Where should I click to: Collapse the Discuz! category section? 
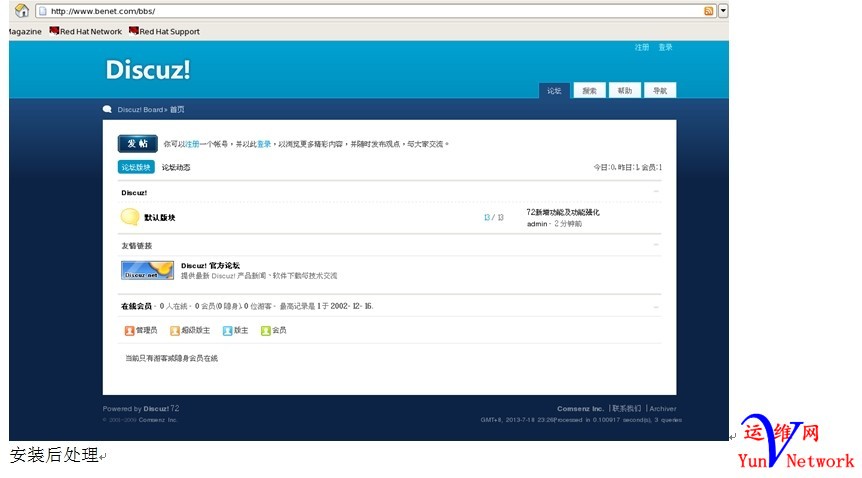coord(656,191)
